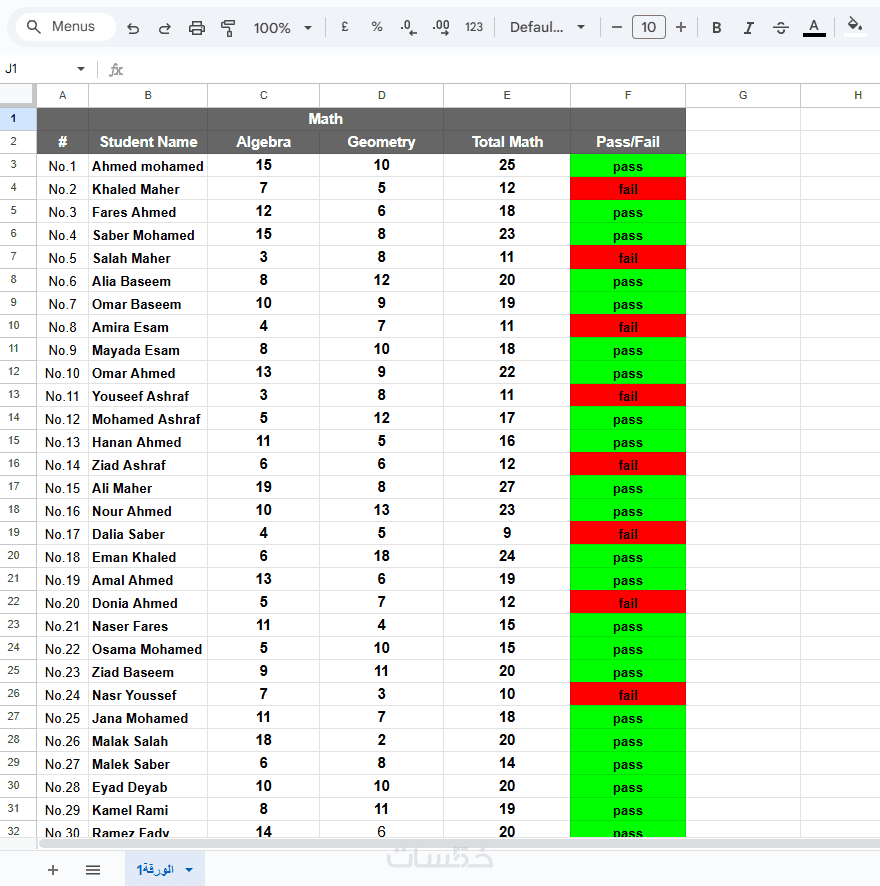The image size is (880, 886).
Task: Increase decimal places
Action: click(441, 27)
